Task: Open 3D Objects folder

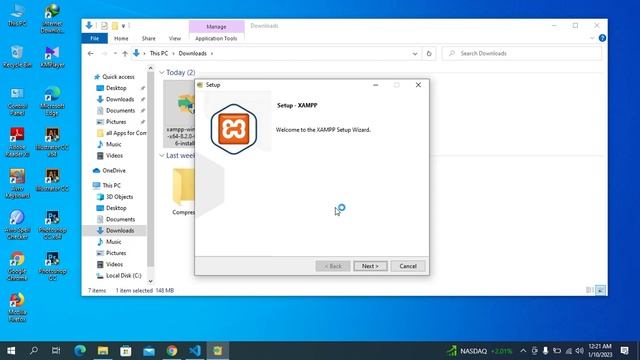Action: click(x=119, y=197)
